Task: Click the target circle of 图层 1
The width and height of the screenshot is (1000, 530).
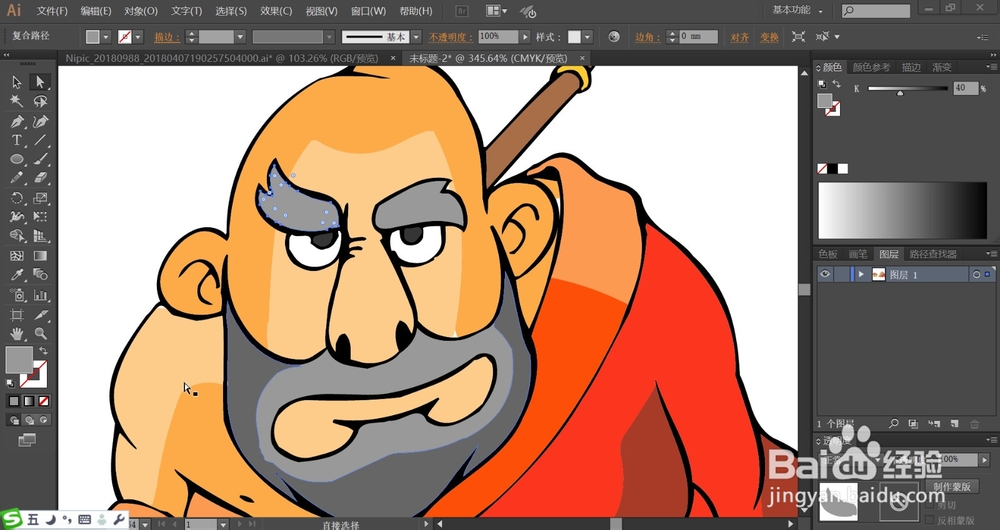Action: [976, 274]
